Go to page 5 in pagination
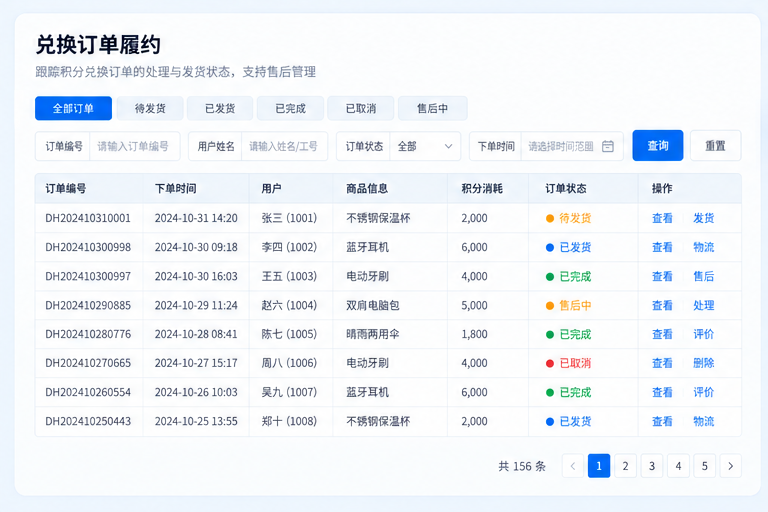The width and height of the screenshot is (768, 512). [x=704, y=466]
